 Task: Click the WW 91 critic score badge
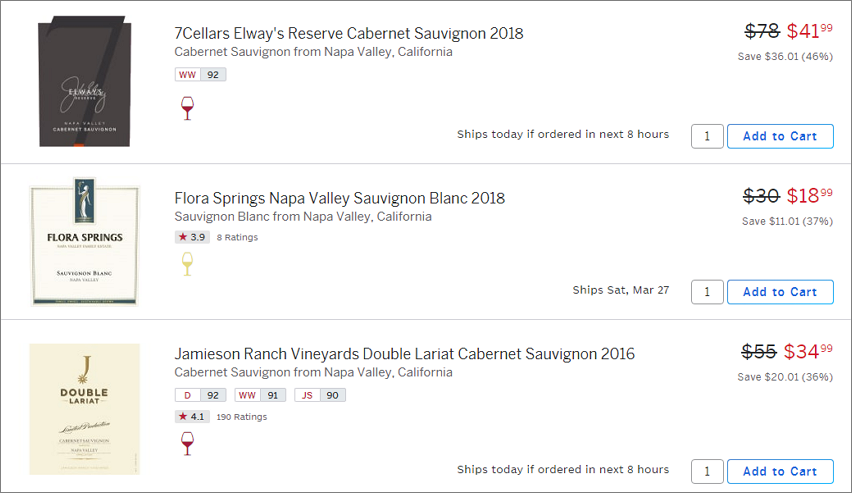[260, 395]
